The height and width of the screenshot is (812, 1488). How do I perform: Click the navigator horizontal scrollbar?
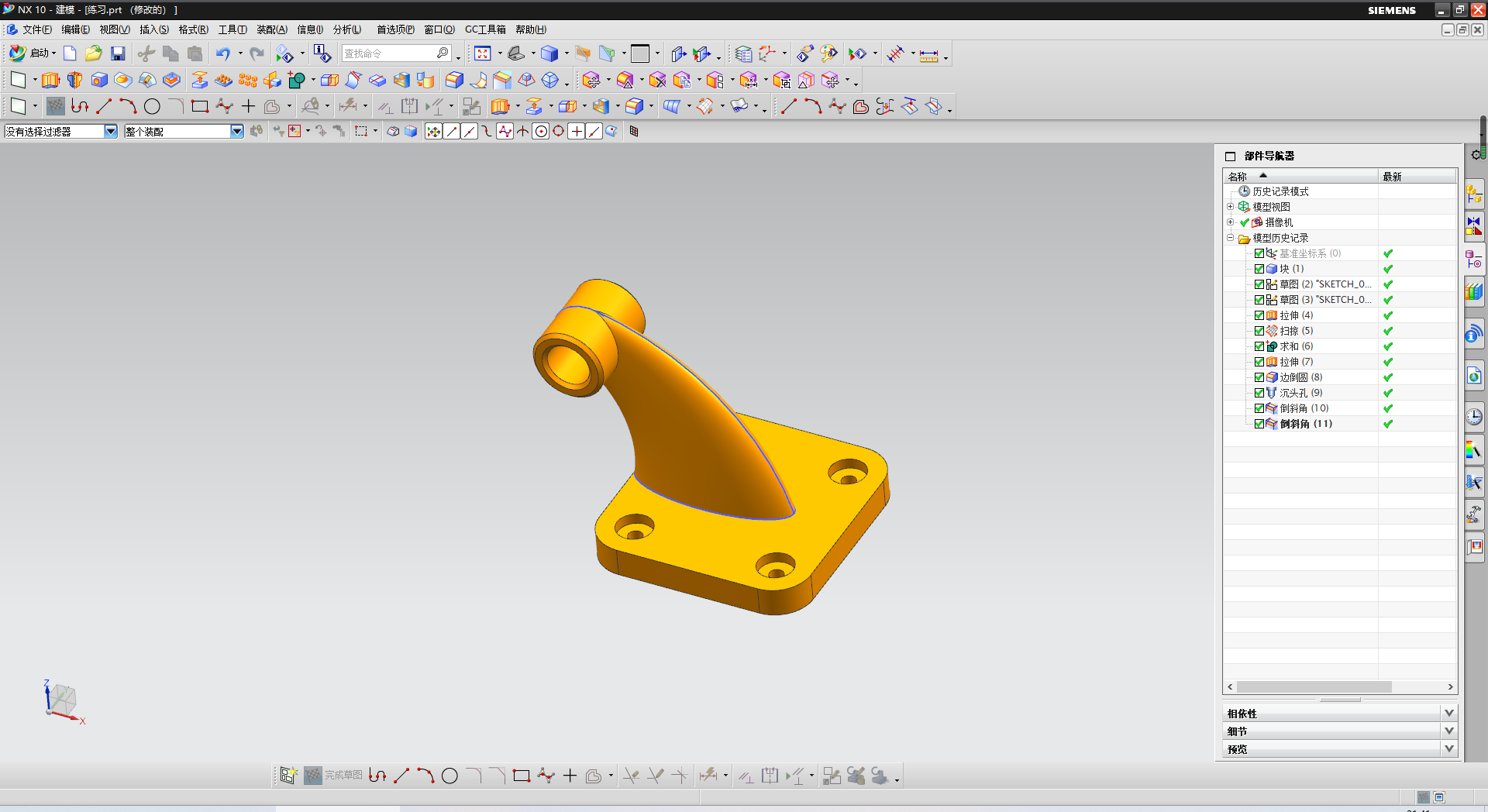[x=1314, y=687]
